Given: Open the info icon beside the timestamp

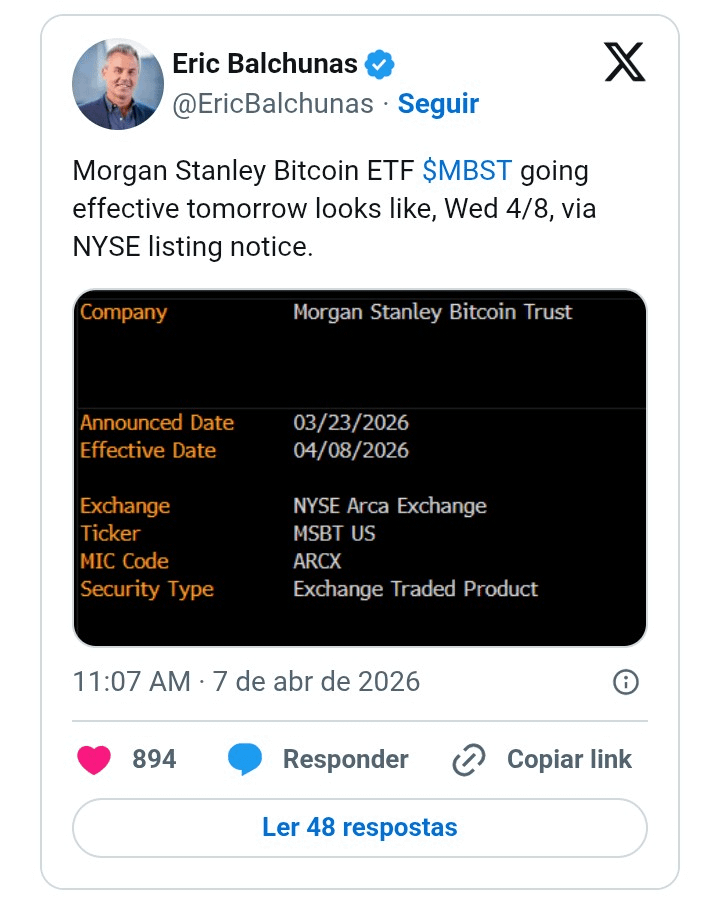Looking at the screenshot, I should pyautogui.click(x=625, y=682).
